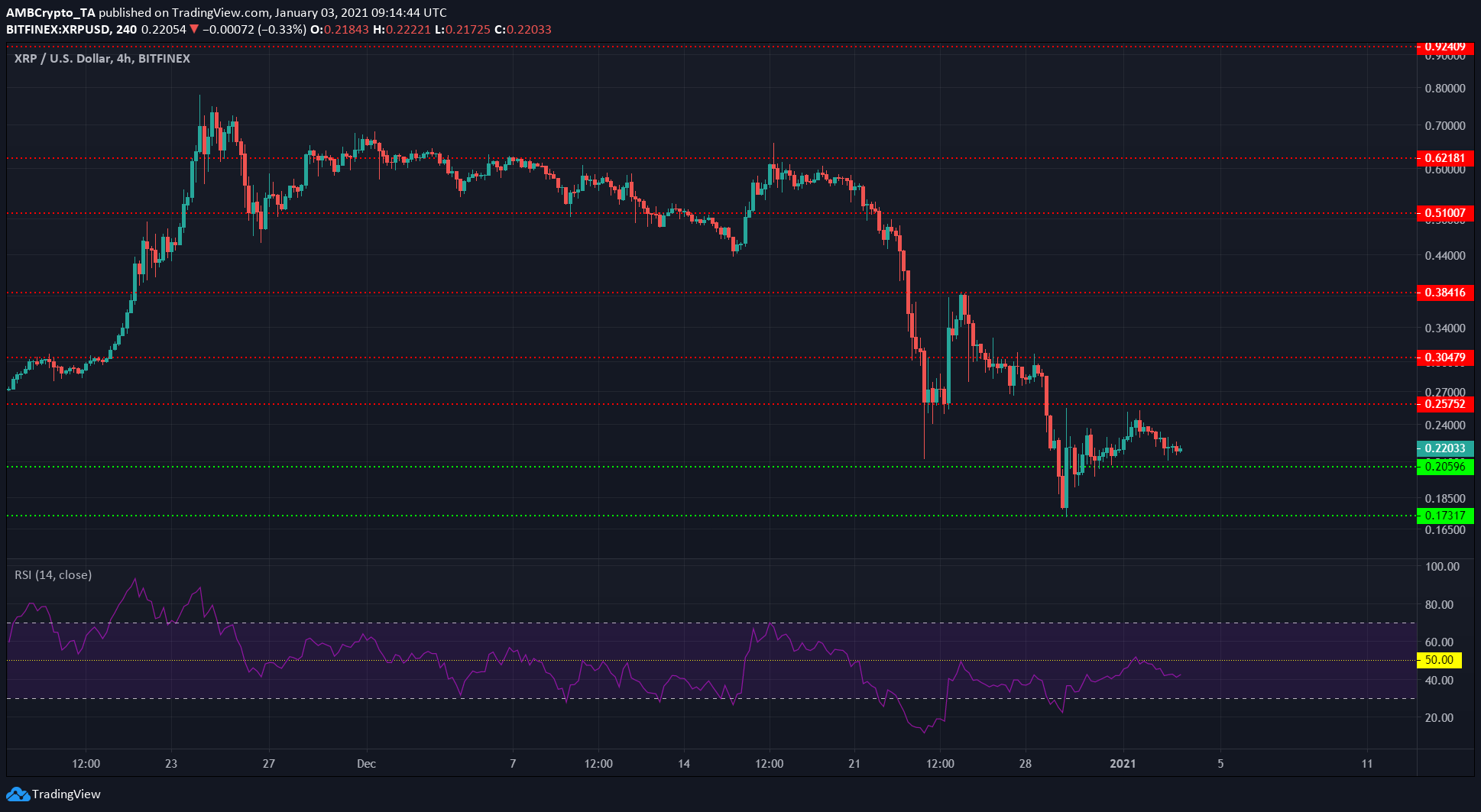Click the RSI 40.00 scale value
This screenshot has height=812, width=1481.
point(1440,681)
